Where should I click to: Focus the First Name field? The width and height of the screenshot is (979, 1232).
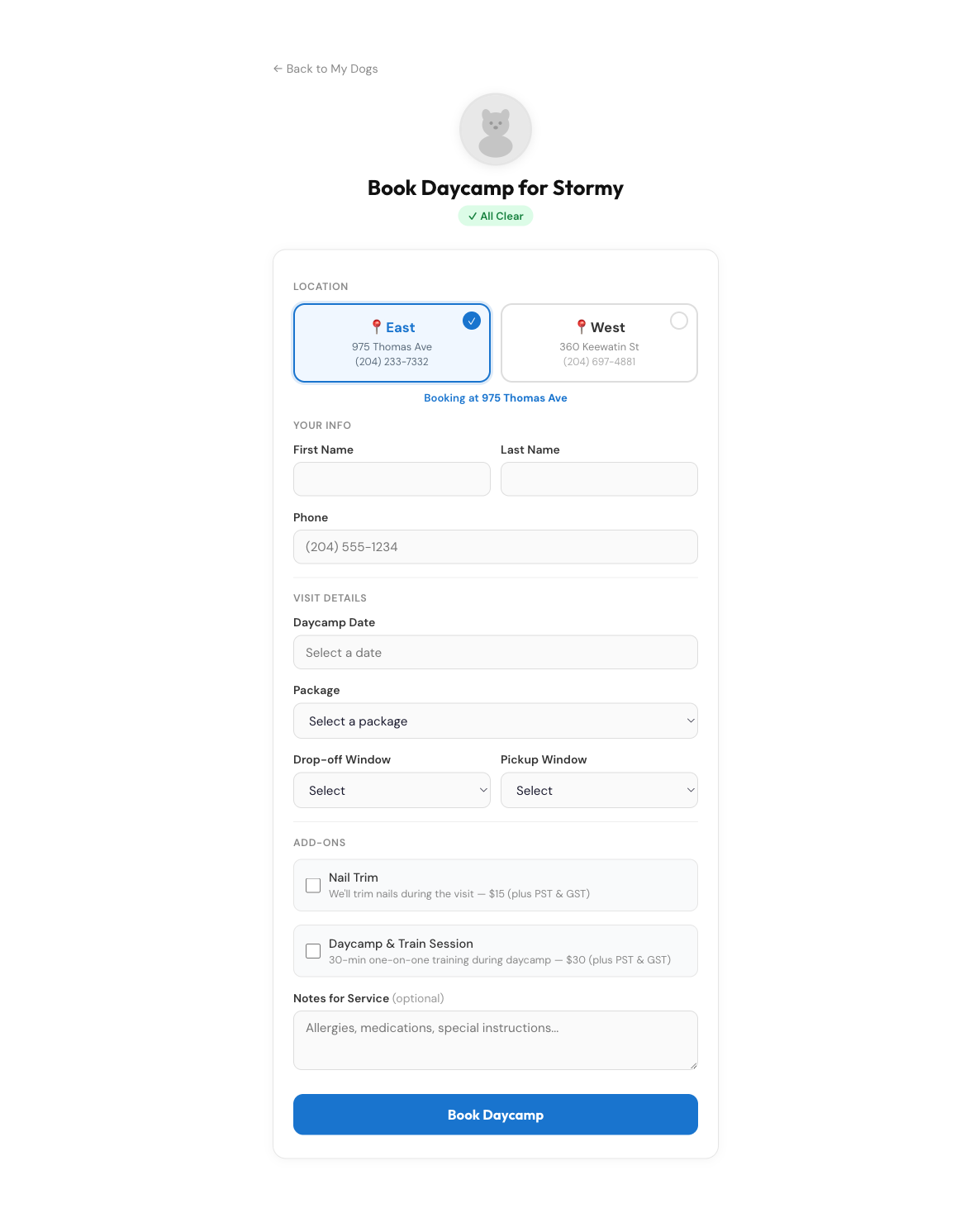(392, 479)
